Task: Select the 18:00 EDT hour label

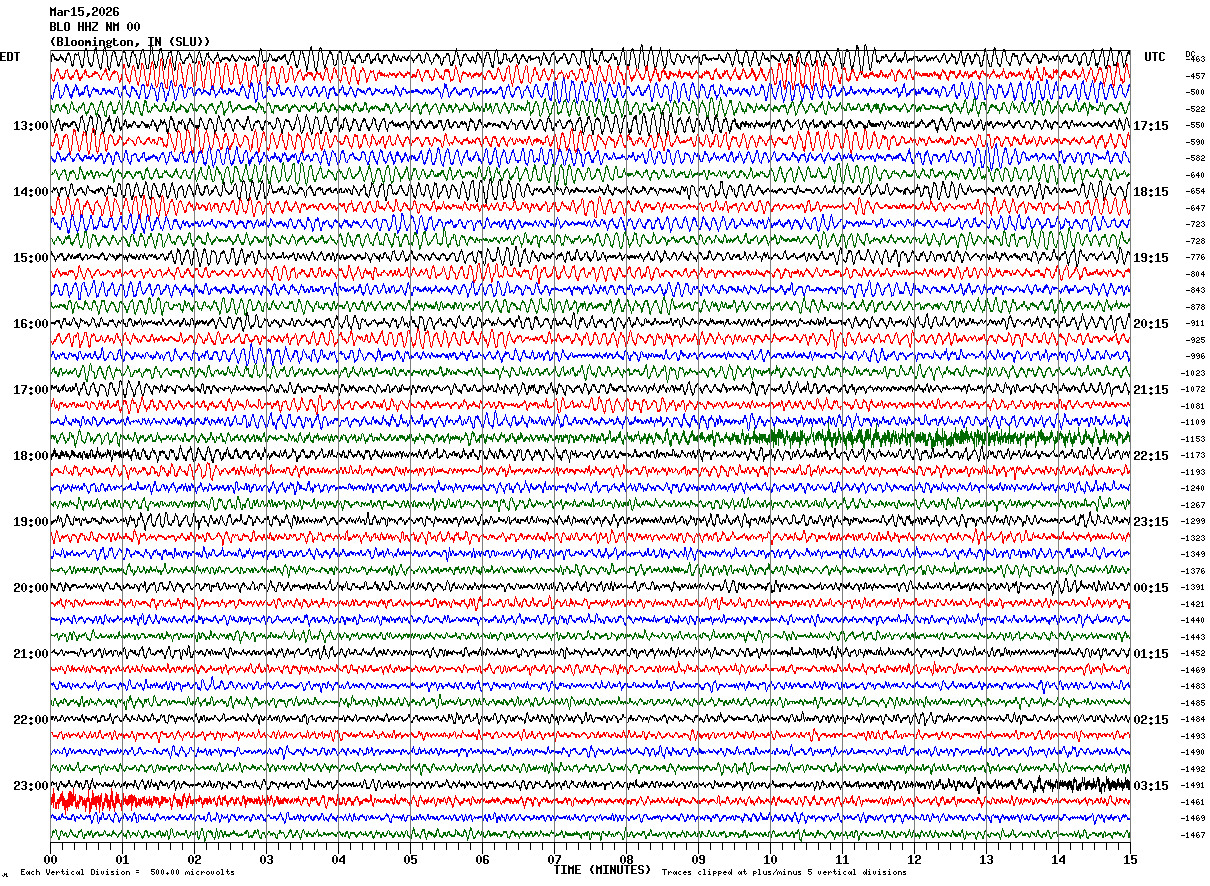Action: coord(30,456)
